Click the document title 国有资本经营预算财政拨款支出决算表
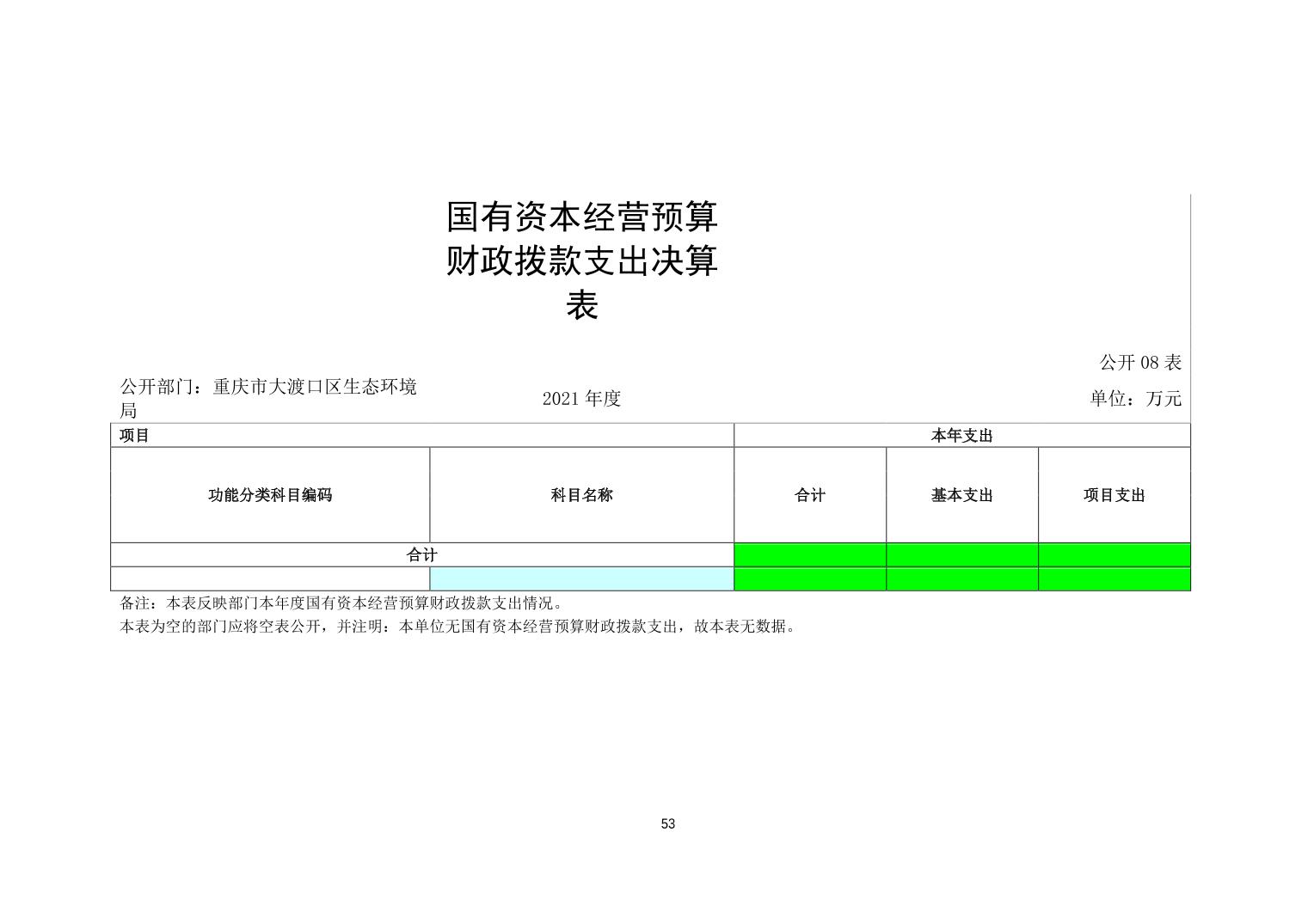The height and width of the screenshot is (924, 1308). (582, 261)
